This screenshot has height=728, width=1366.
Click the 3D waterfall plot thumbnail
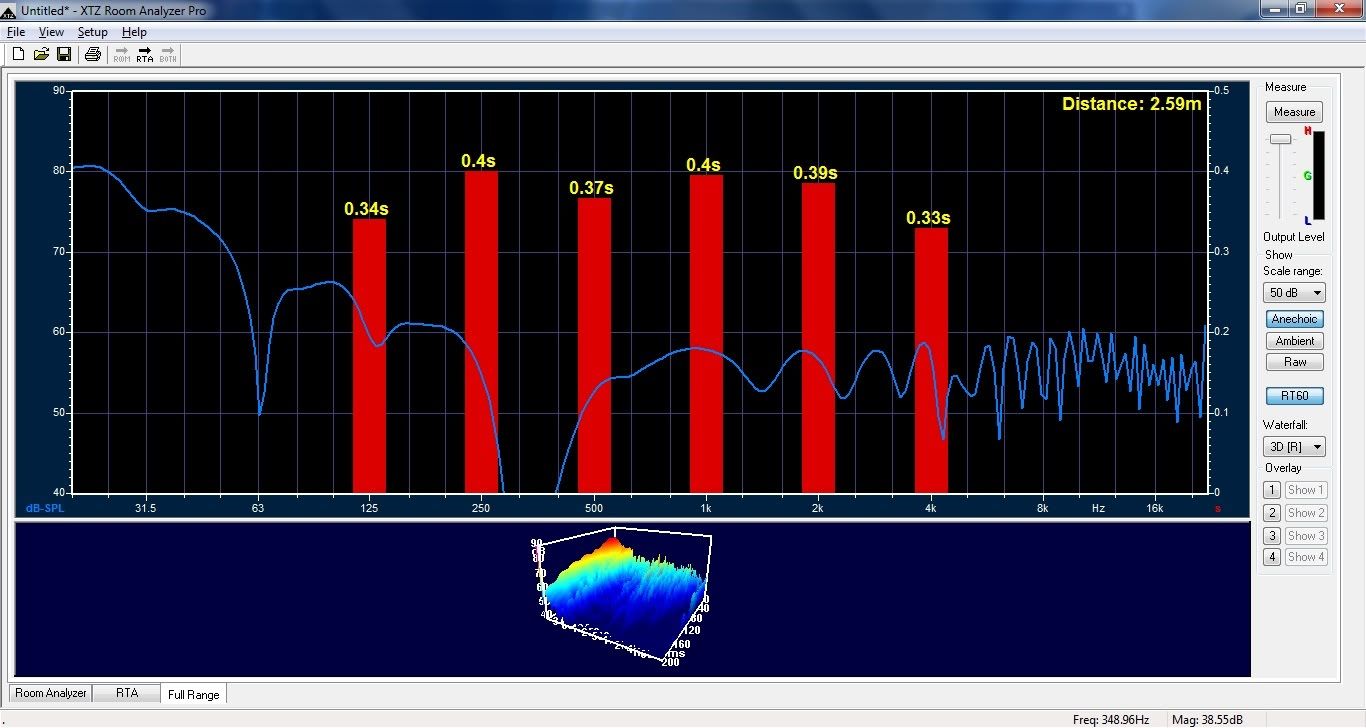[x=622, y=596]
